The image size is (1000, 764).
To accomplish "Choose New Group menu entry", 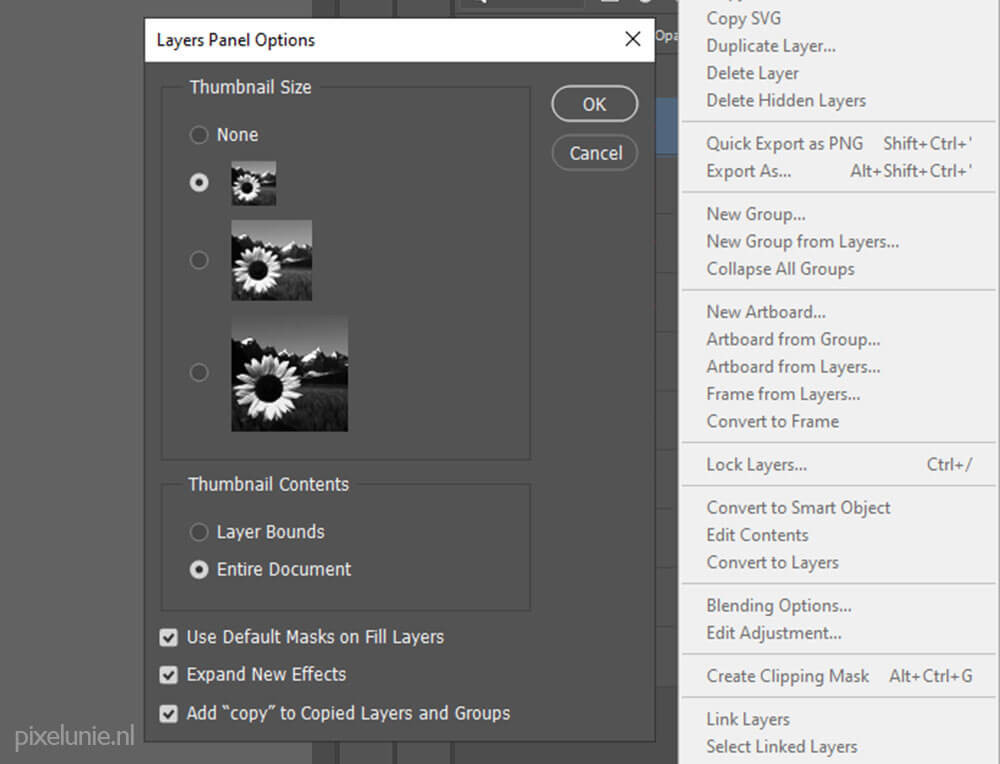I will pyautogui.click(x=756, y=214).
